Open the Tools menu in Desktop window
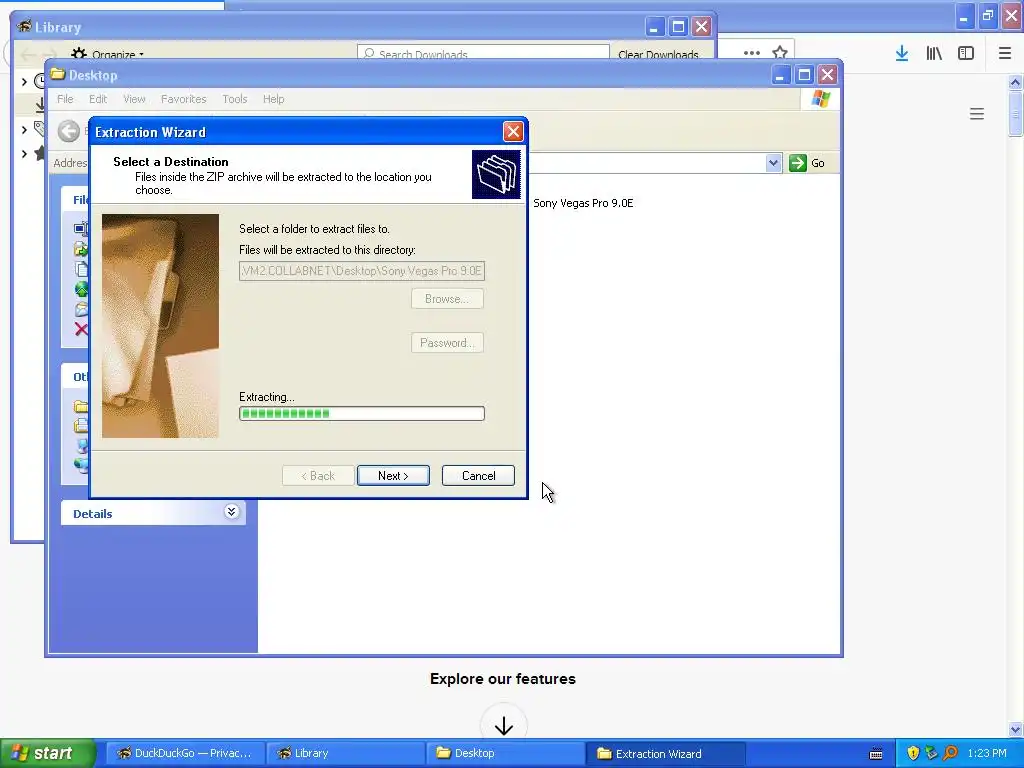The image size is (1024, 768). (234, 99)
